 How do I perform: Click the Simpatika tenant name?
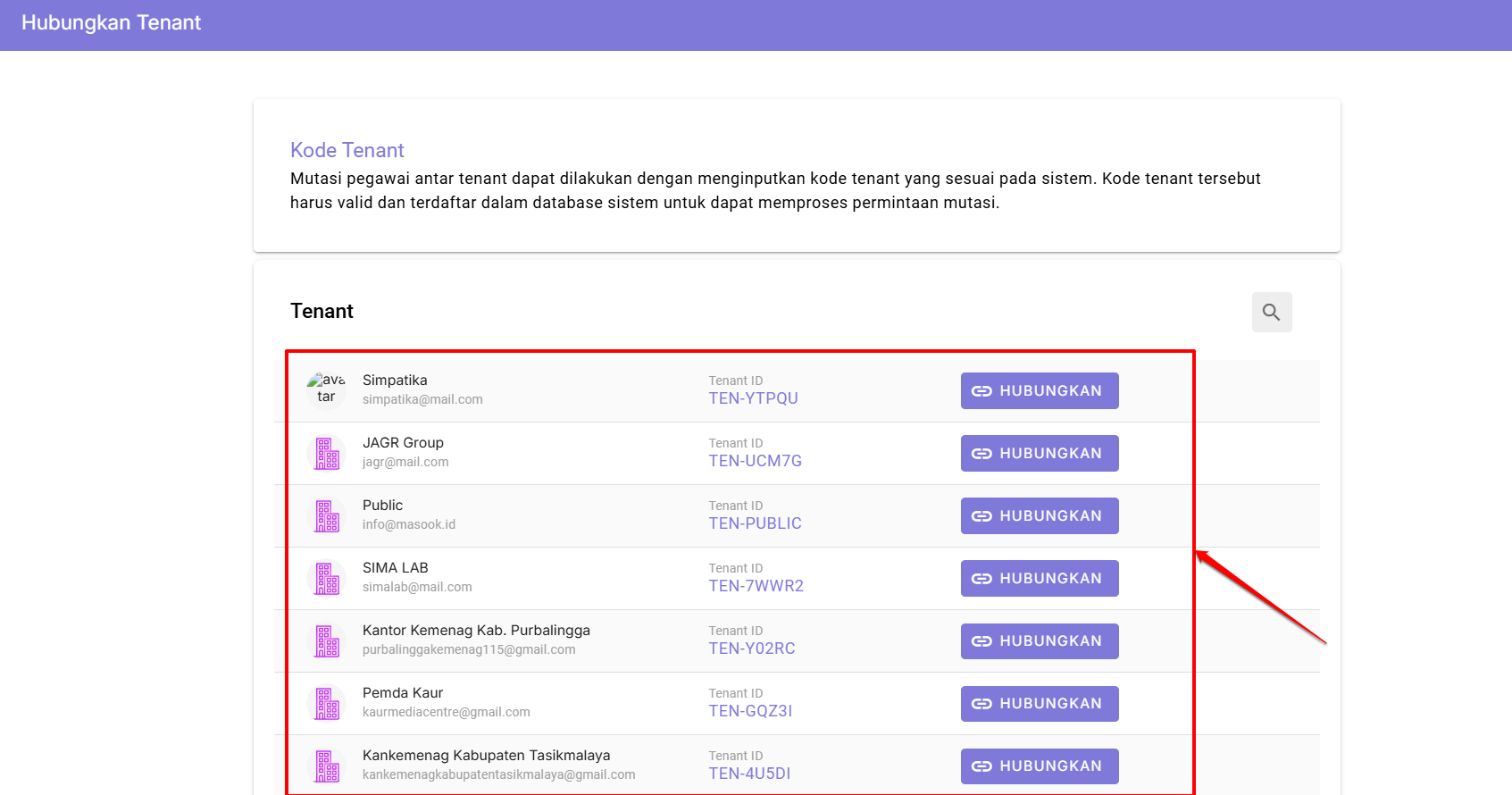coord(395,381)
